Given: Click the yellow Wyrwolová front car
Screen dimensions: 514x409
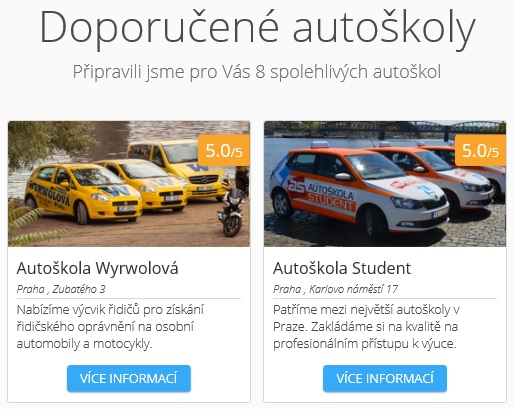Looking at the screenshot, I should (83, 193).
